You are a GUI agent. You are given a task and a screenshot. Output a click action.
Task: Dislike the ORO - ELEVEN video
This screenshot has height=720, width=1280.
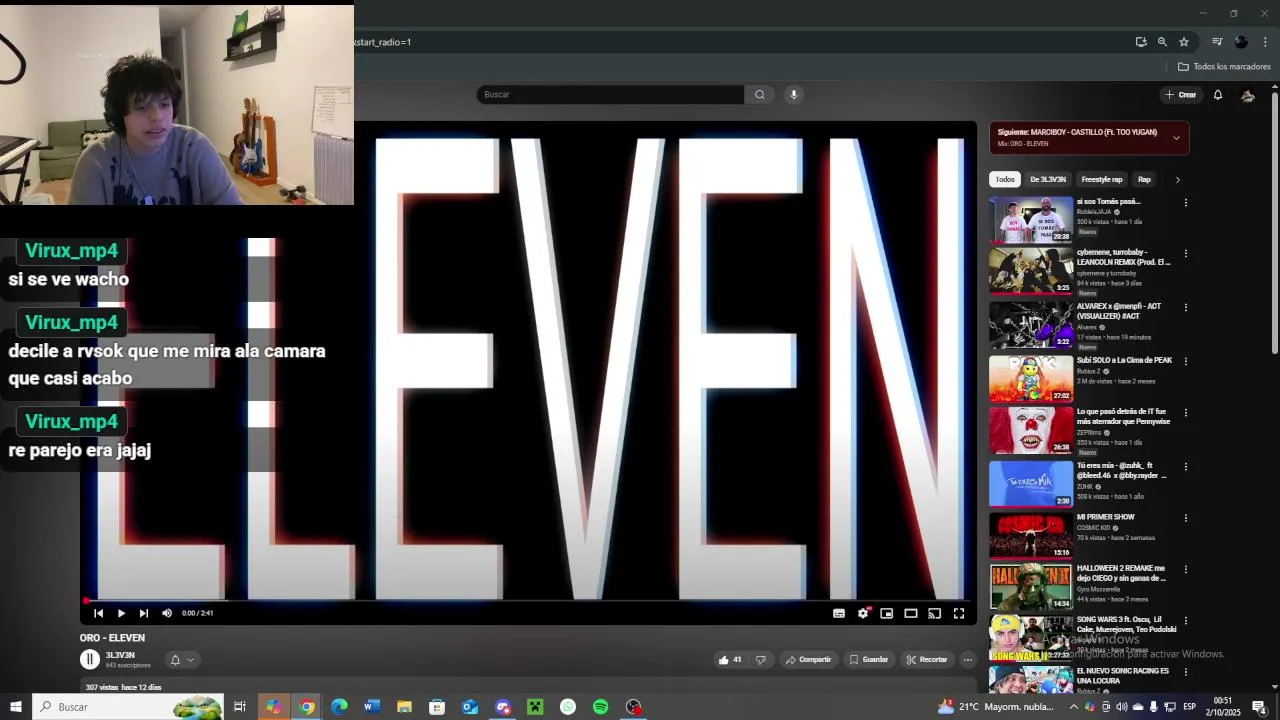(x=761, y=659)
